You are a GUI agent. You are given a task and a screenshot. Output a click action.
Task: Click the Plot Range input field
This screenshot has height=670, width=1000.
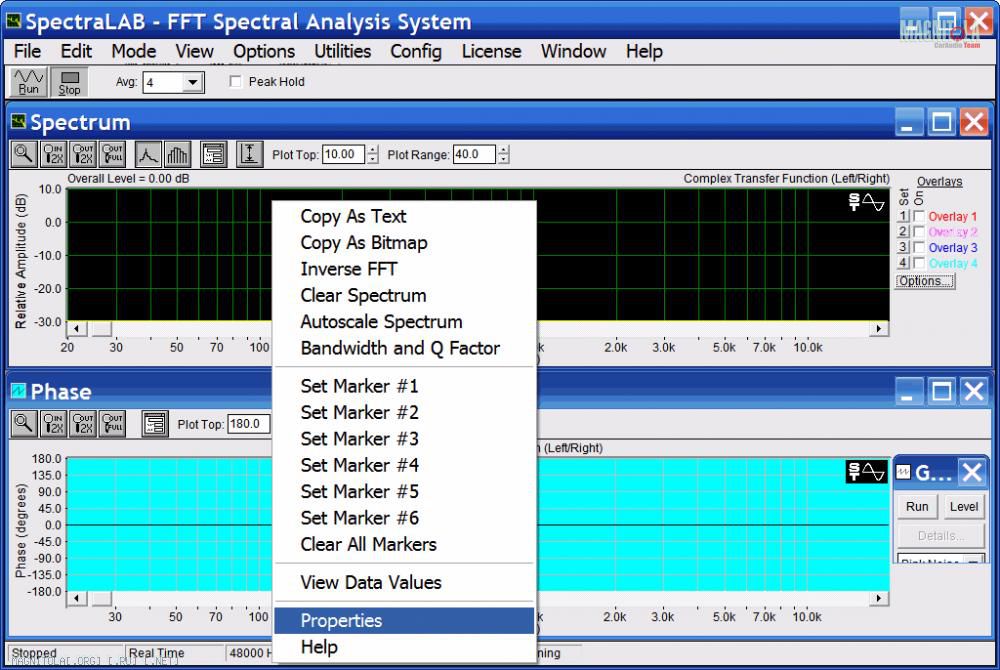(474, 154)
